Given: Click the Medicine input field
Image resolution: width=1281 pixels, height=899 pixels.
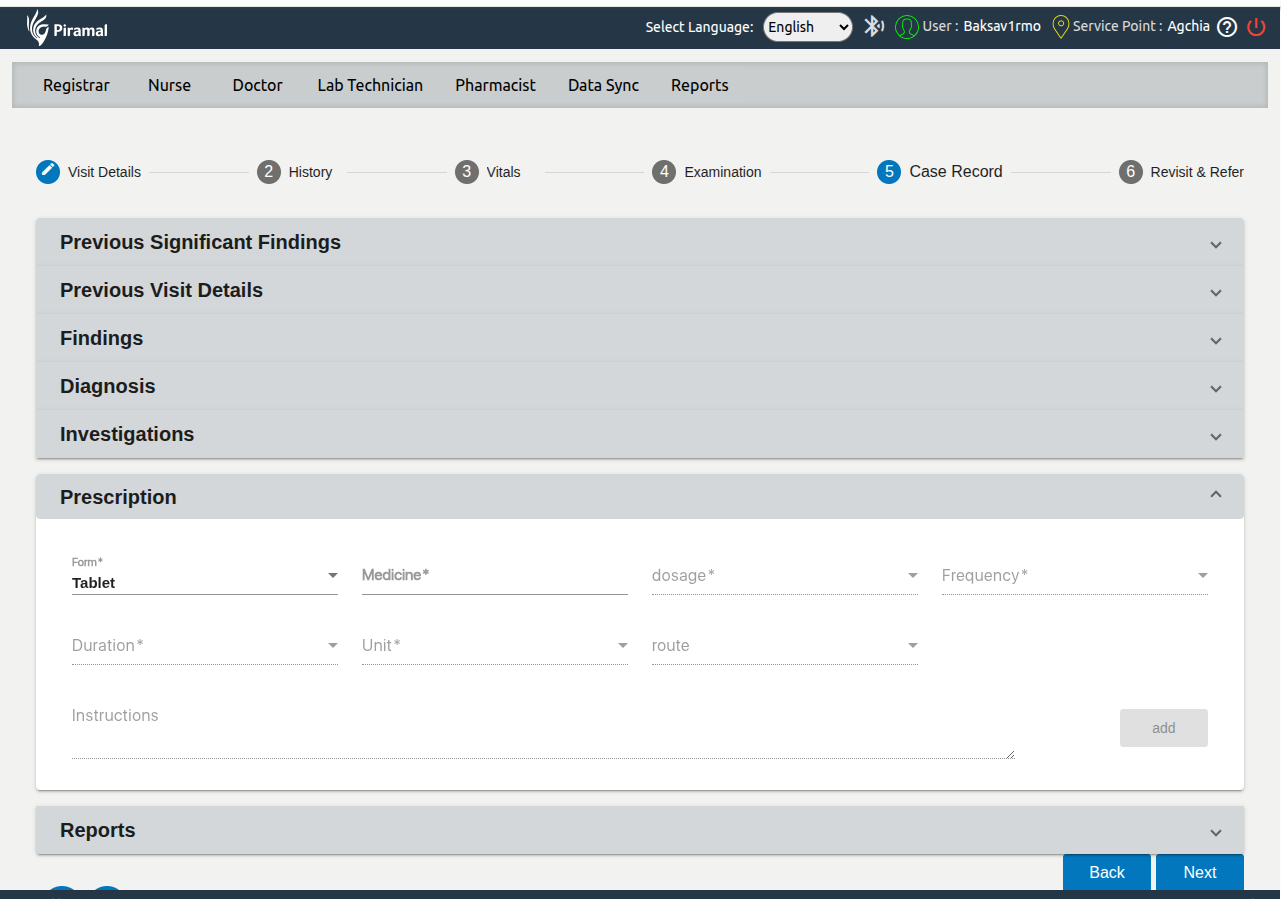Looking at the screenshot, I should coord(494,576).
